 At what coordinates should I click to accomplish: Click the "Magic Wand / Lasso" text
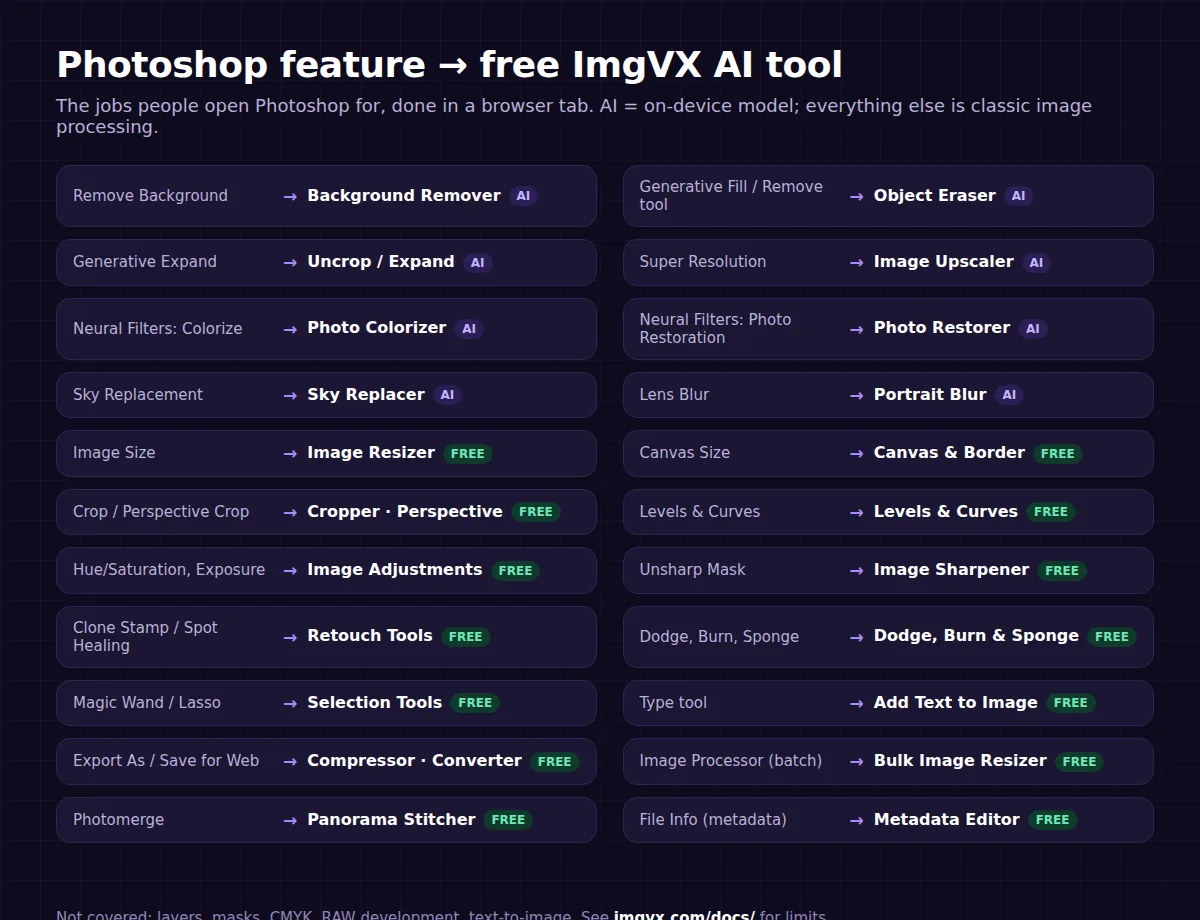point(147,703)
